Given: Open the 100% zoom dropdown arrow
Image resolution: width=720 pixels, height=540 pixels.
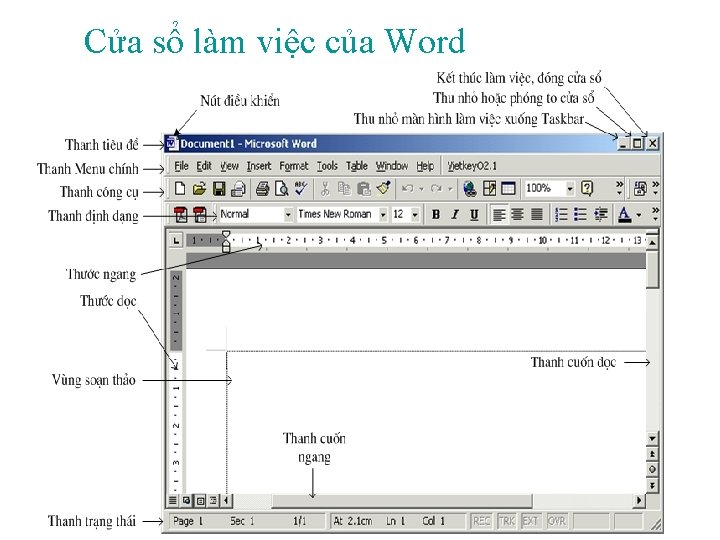Looking at the screenshot, I should click(x=570, y=189).
